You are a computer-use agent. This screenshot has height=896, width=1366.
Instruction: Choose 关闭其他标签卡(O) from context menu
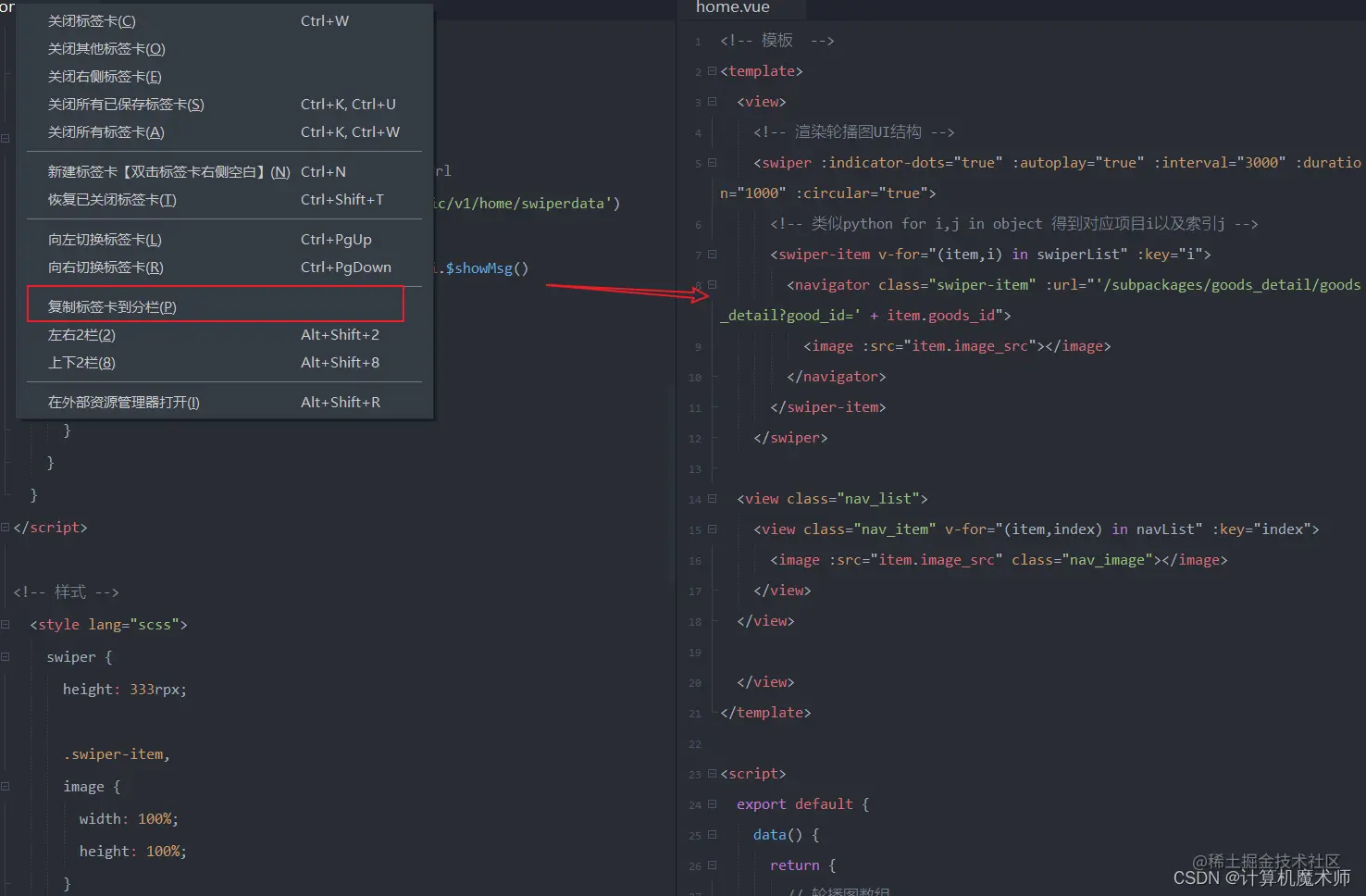point(224,48)
